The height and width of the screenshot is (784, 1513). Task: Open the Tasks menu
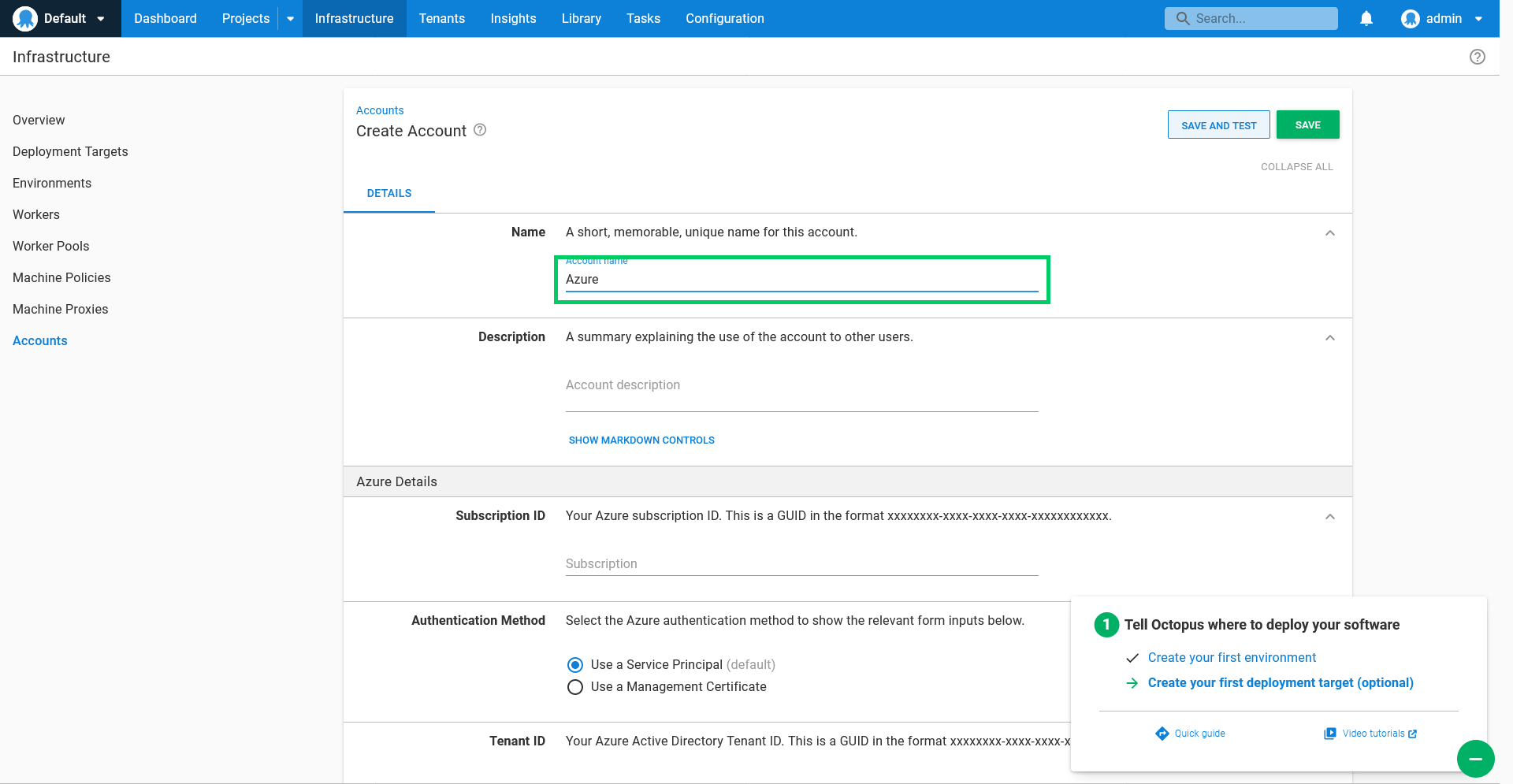pos(643,18)
